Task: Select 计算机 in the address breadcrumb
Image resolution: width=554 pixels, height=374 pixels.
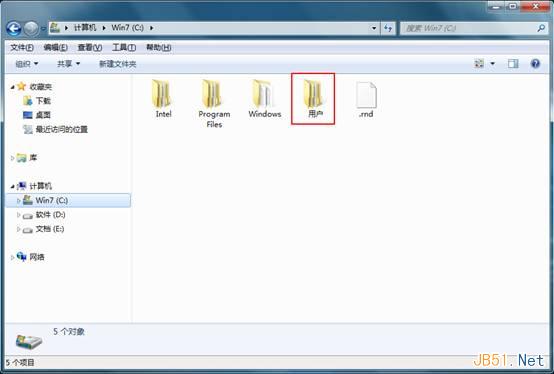Action: [85, 28]
